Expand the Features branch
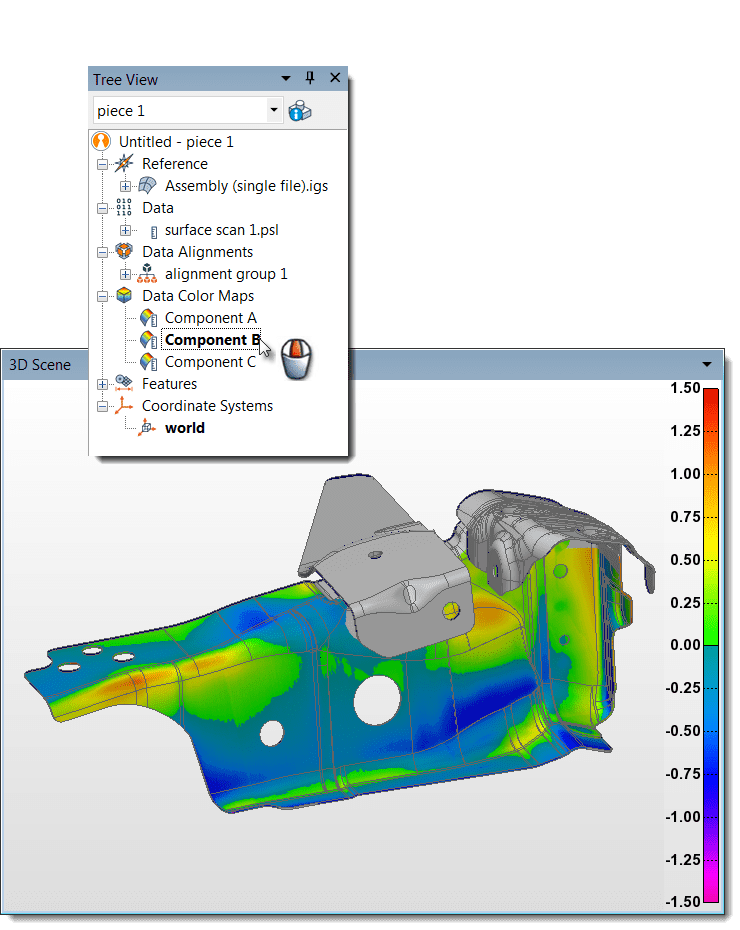 click(102, 384)
